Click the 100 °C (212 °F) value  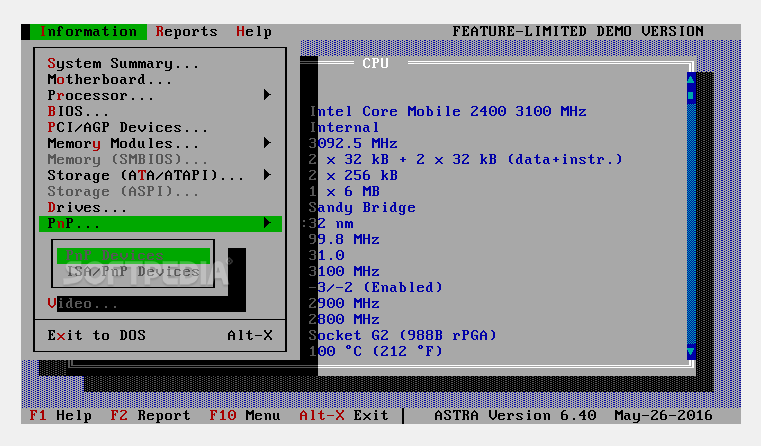coord(376,352)
